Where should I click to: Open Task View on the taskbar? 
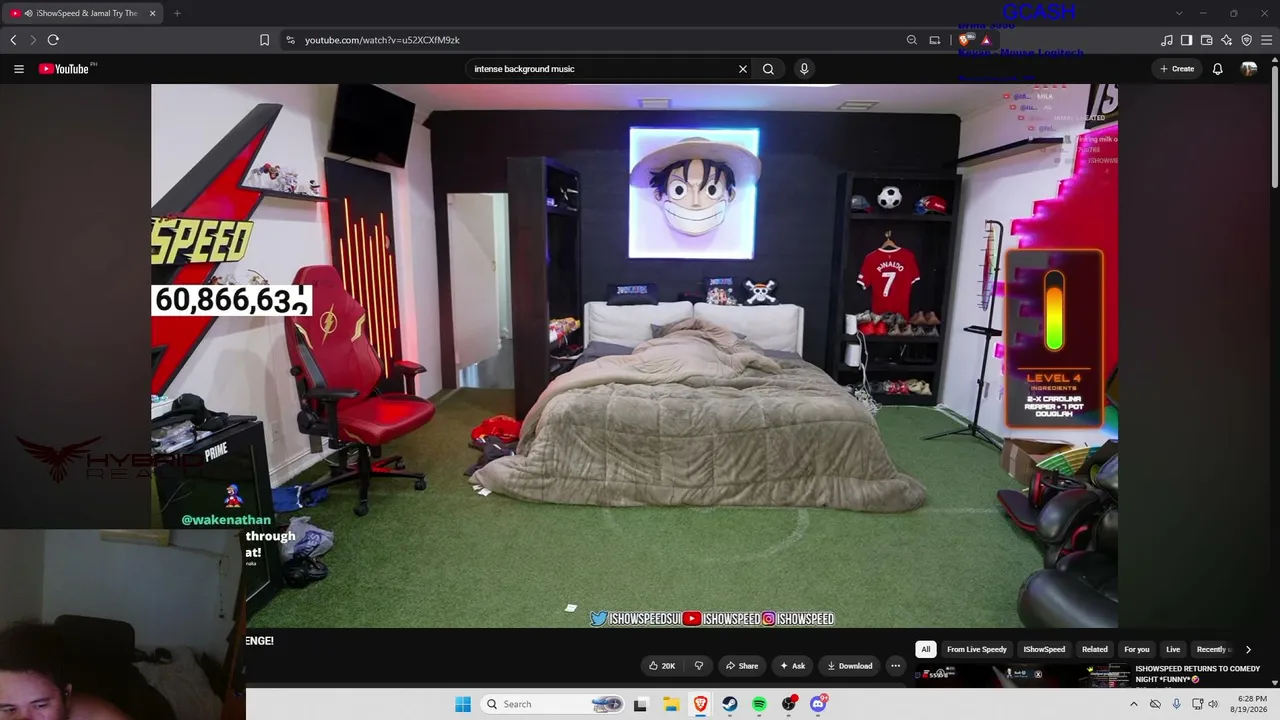[640, 704]
